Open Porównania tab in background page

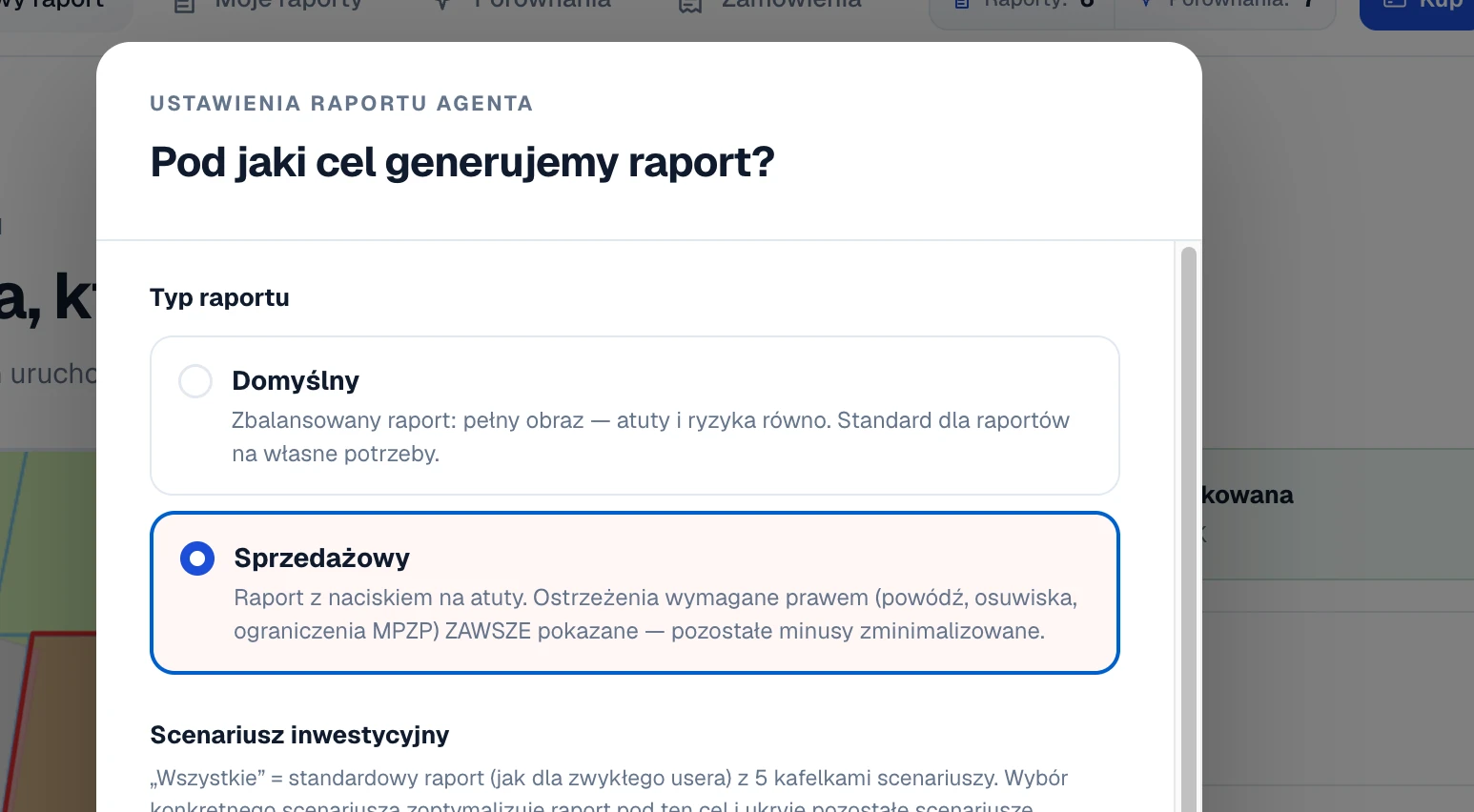click(522, 6)
